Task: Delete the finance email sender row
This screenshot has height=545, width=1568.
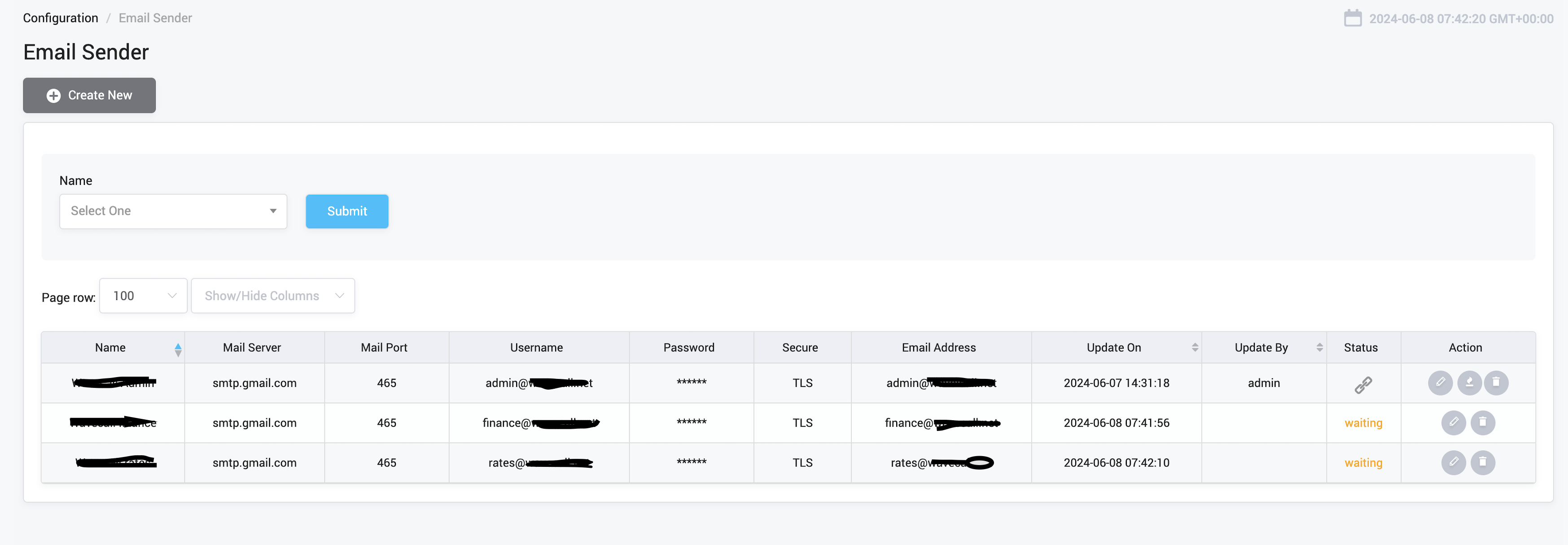Action: coord(1482,422)
